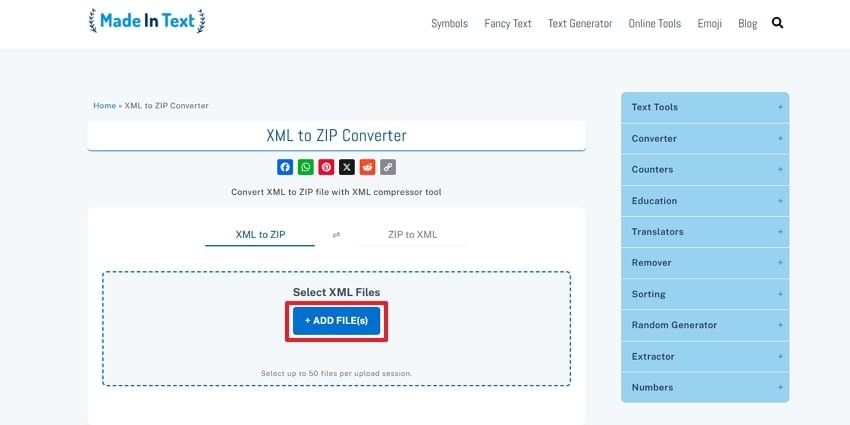Expand the Extractor section
850x425 pixels.
click(x=705, y=357)
